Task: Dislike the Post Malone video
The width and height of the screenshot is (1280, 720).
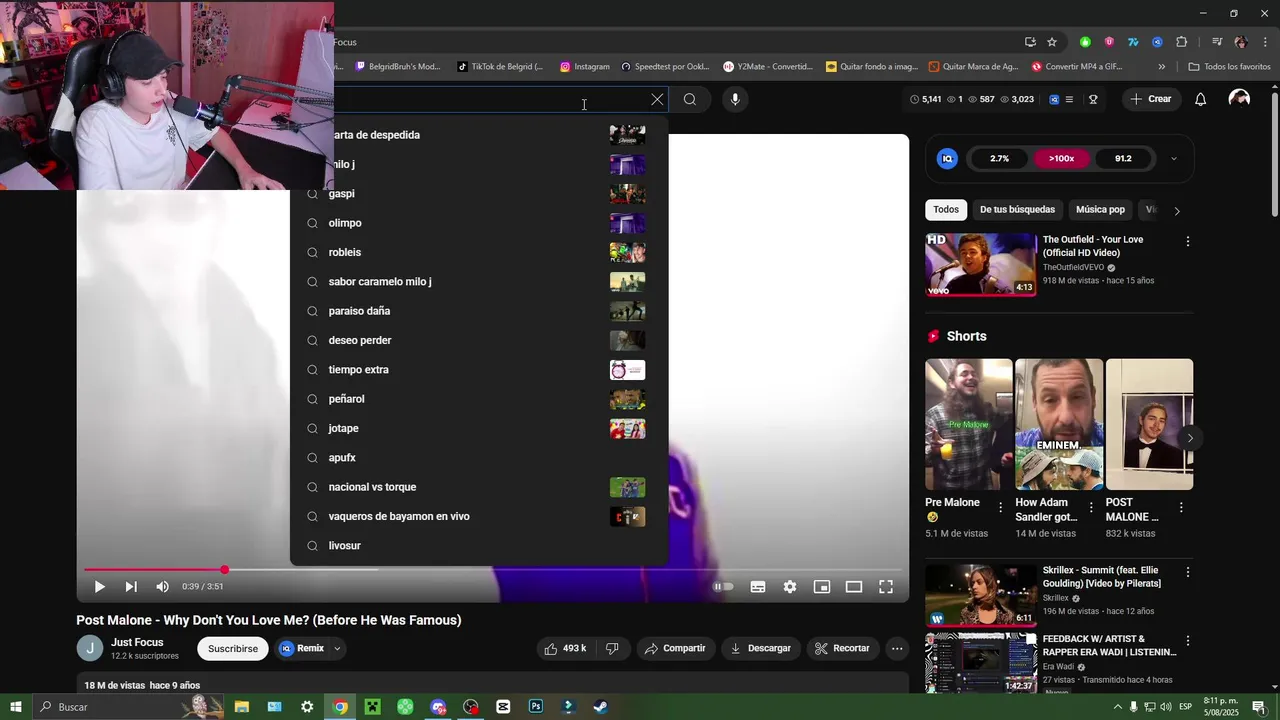Action: tap(612, 648)
